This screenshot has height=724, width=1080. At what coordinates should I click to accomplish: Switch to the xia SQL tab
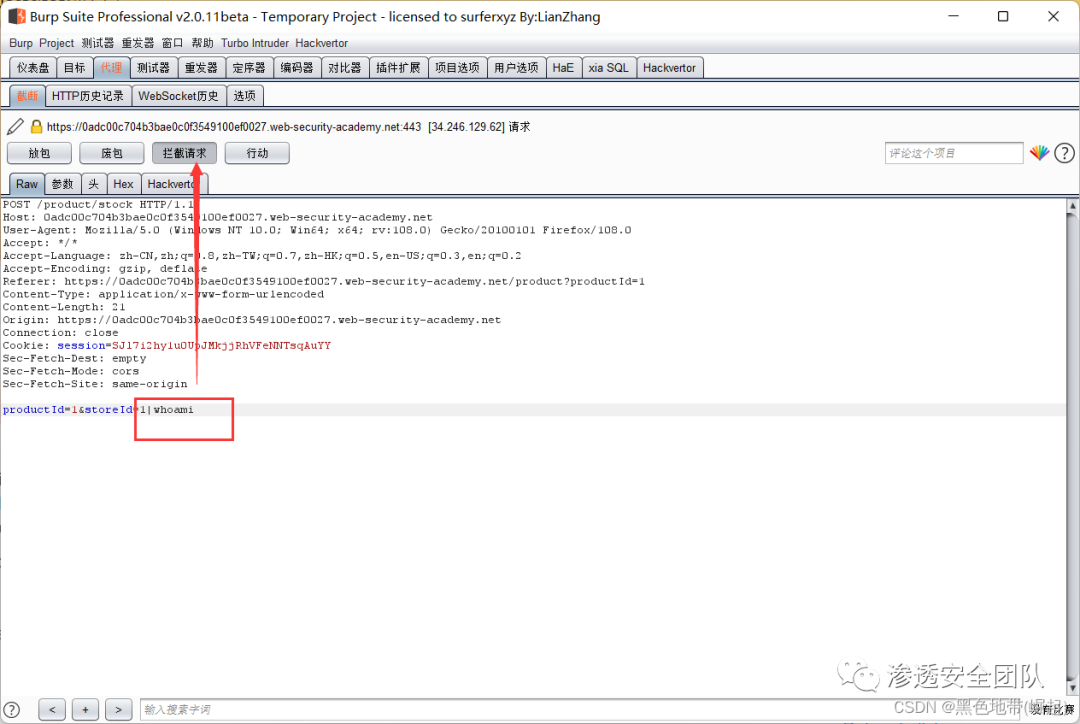[609, 68]
